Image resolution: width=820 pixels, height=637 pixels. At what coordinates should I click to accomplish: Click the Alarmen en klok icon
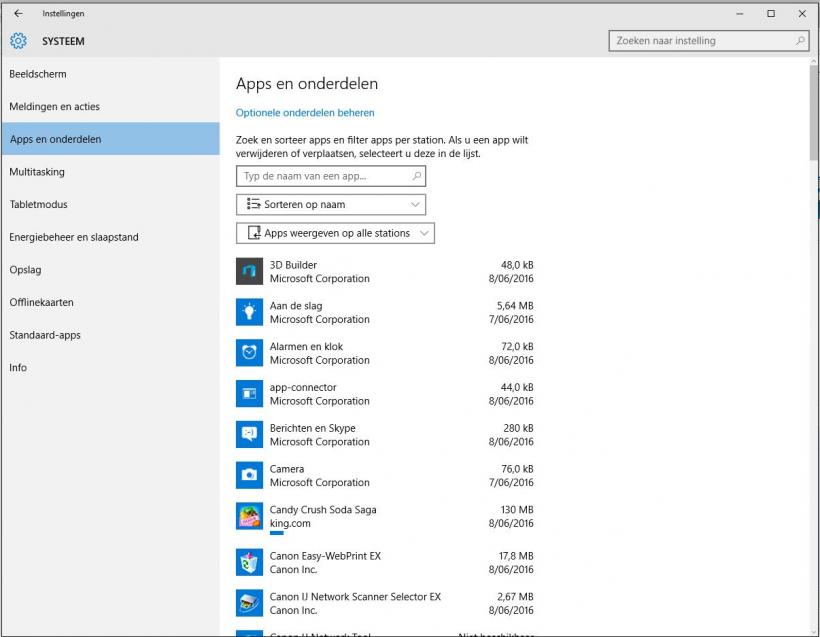[249, 353]
